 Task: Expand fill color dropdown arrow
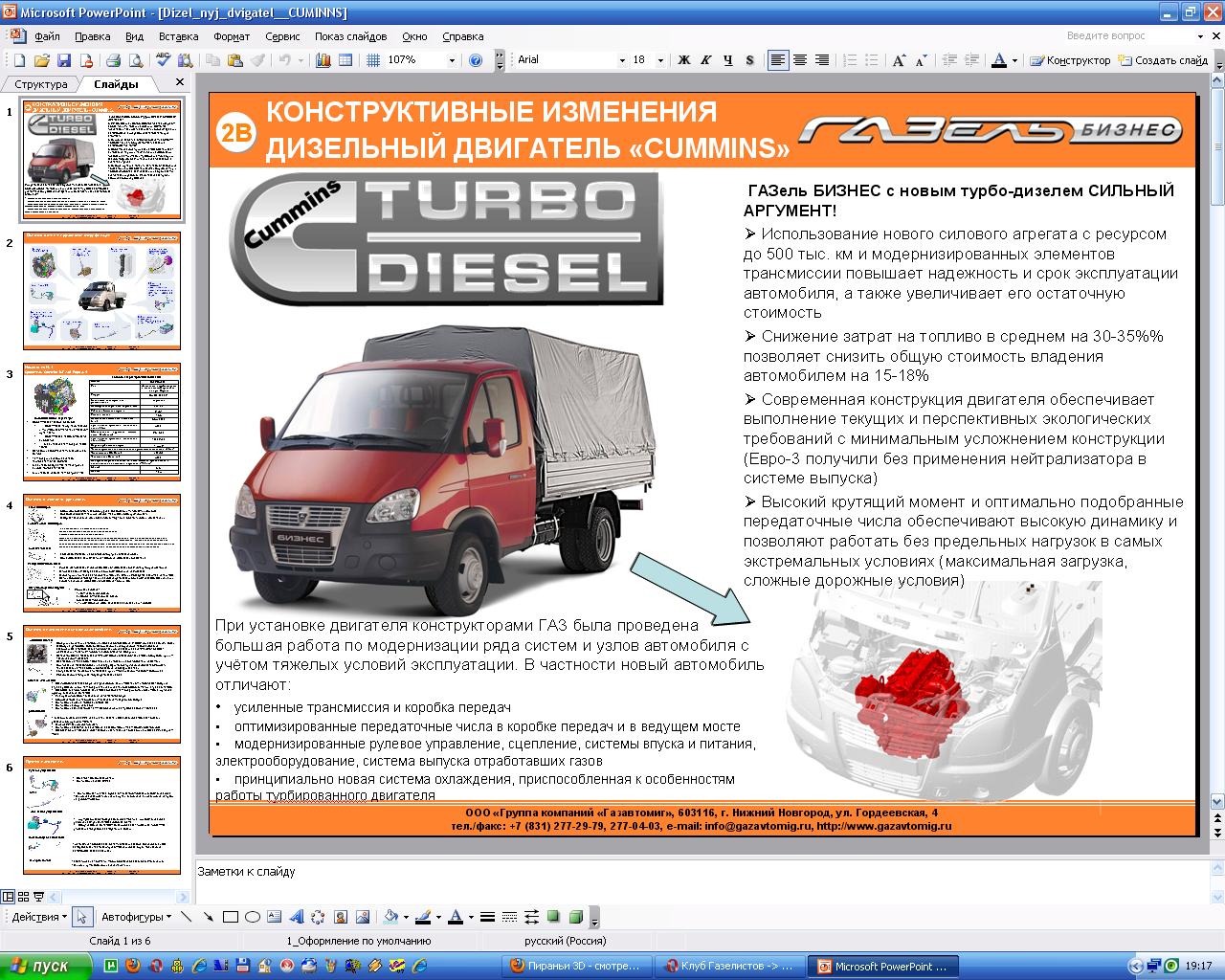(x=406, y=917)
